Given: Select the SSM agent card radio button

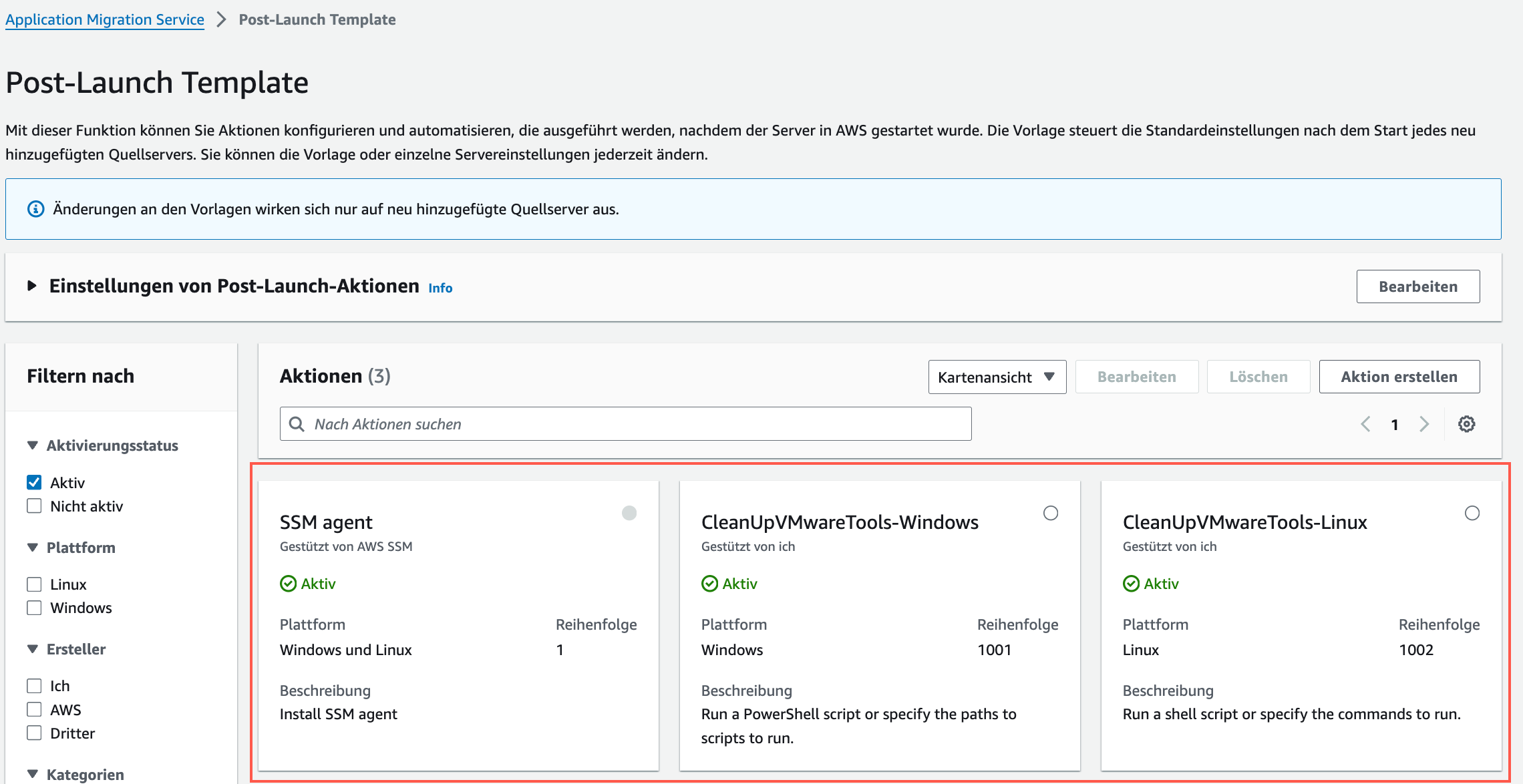Looking at the screenshot, I should point(629,513).
